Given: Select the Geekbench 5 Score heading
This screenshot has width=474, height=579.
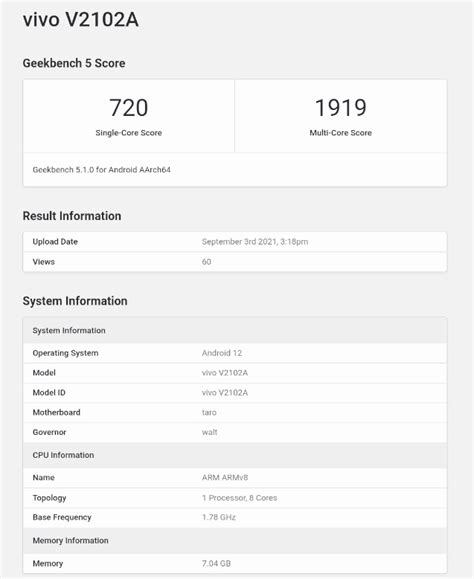Looking at the screenshot, I should point(74,63).
